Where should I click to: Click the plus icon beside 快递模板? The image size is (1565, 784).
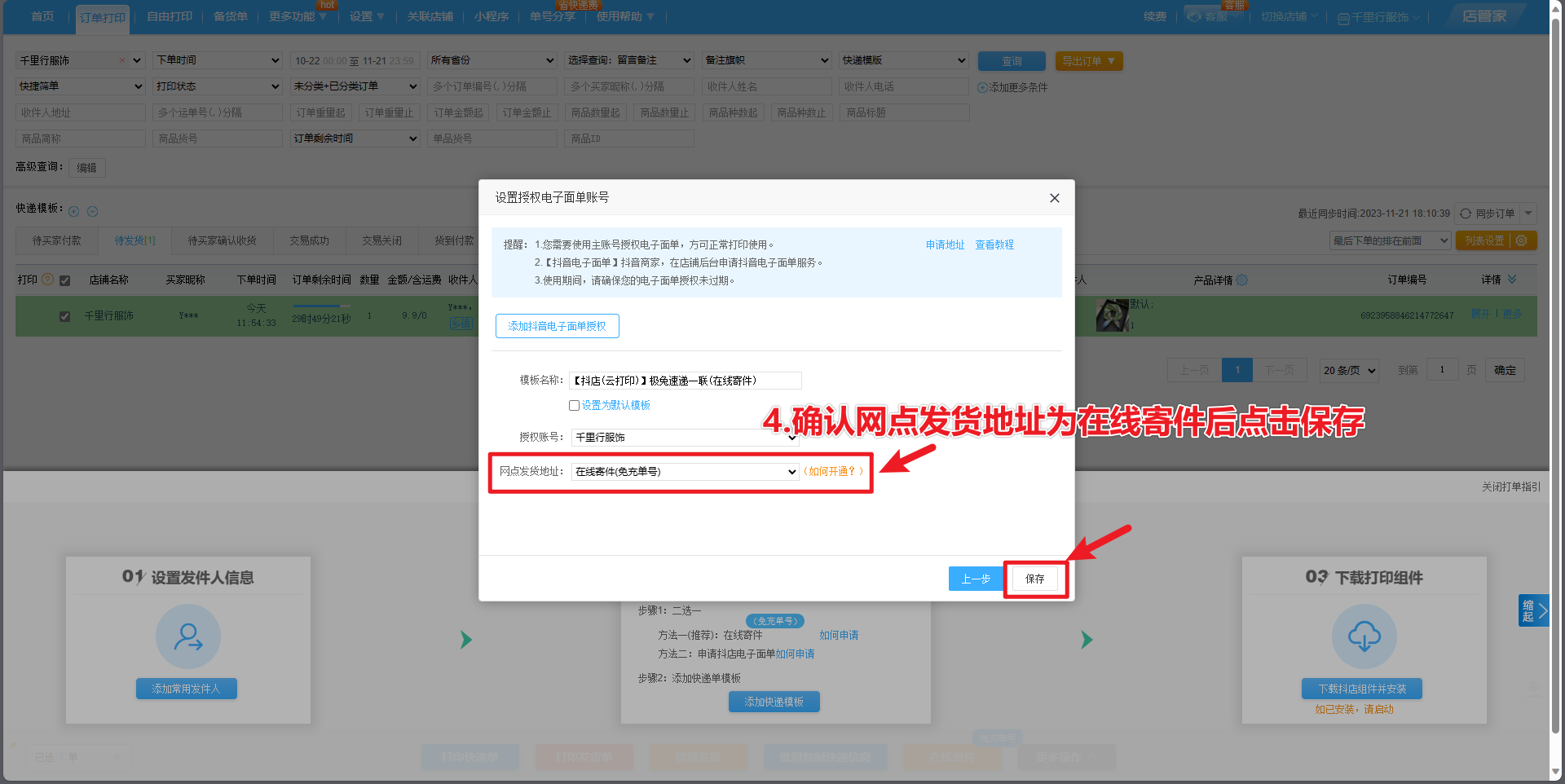pos(74,212)
